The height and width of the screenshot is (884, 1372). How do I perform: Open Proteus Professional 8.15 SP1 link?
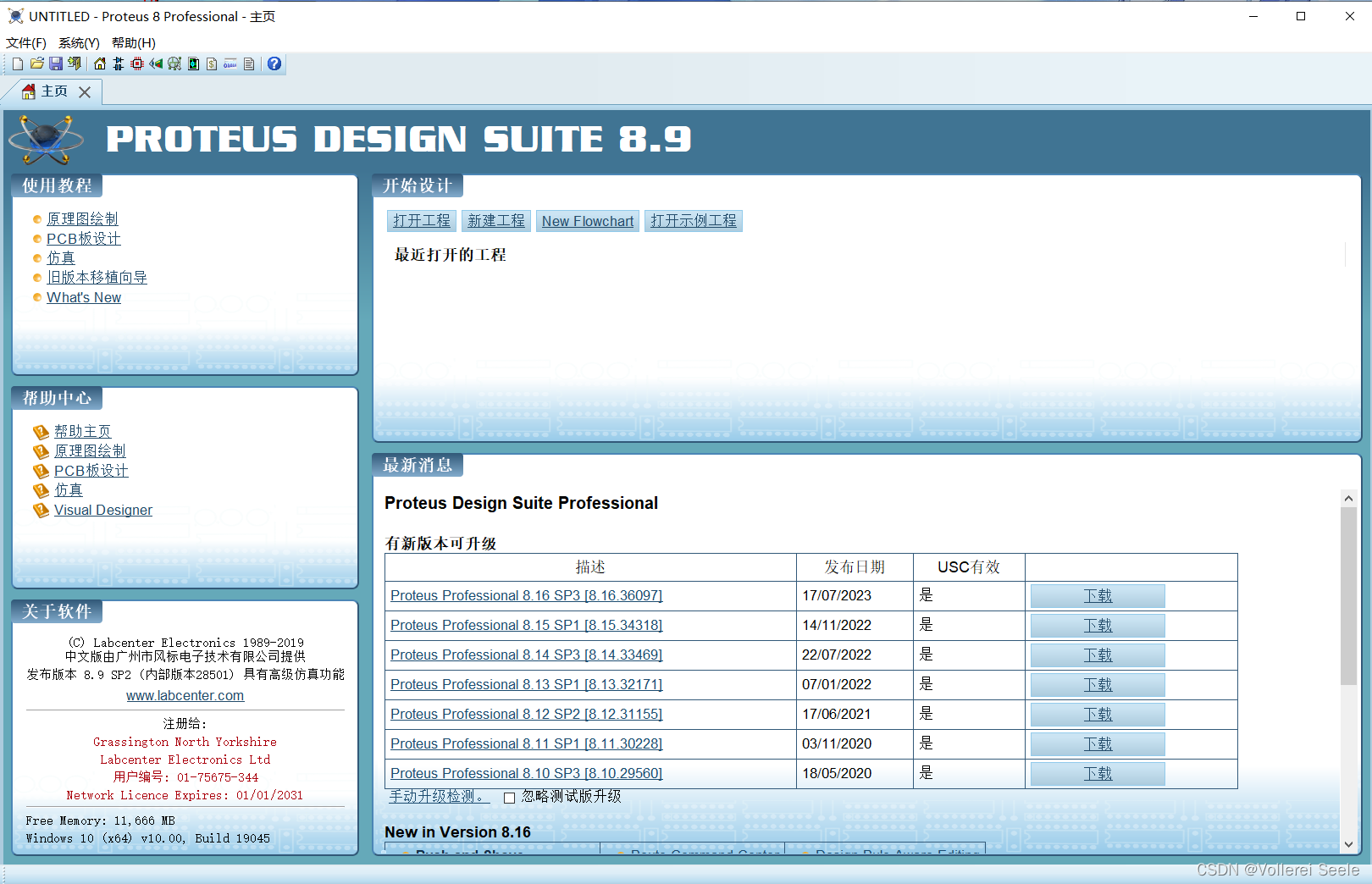pyautogui.click(x=526, y=625)
